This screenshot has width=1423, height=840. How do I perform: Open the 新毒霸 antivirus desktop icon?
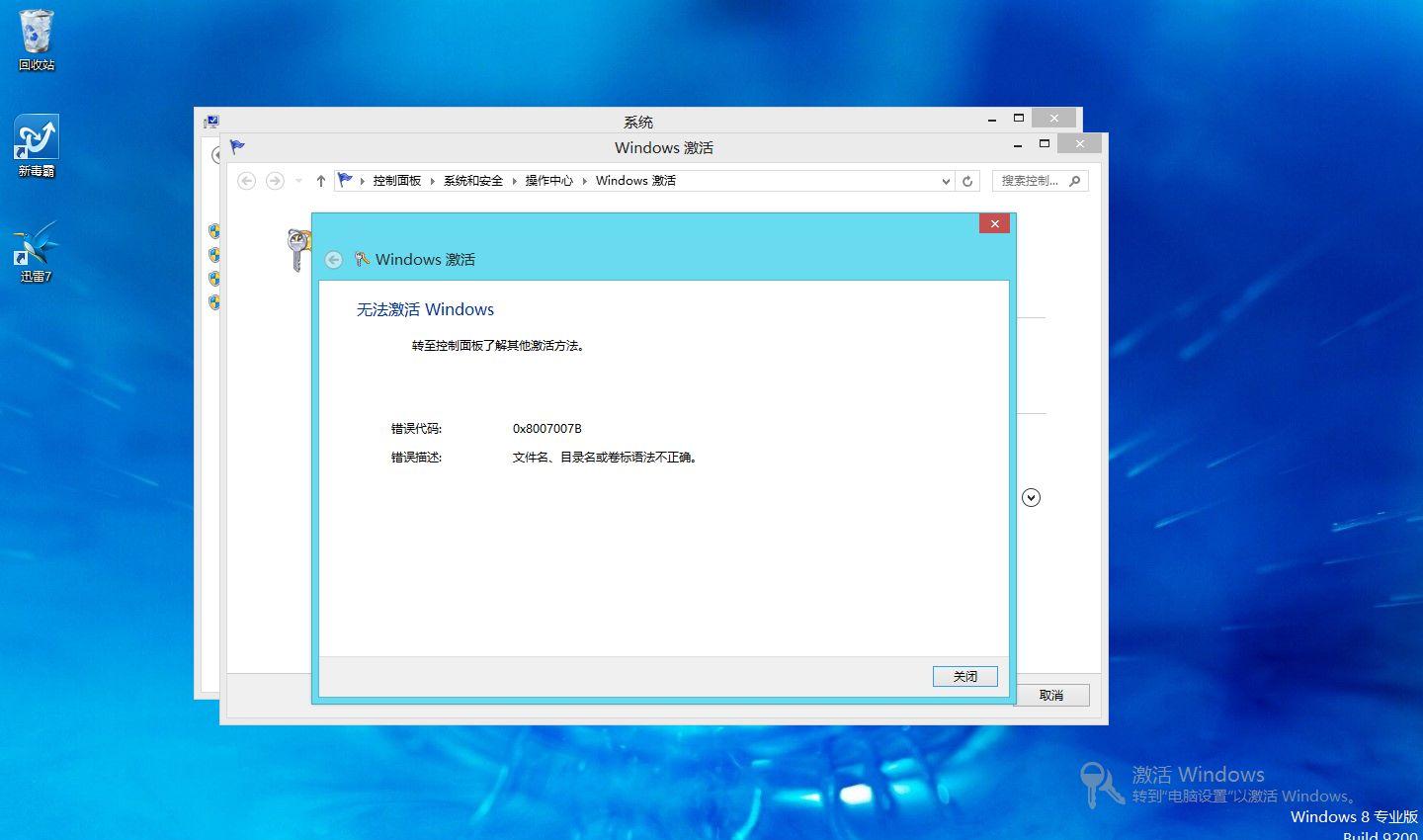pyautogui.click(x=37, y=146)
